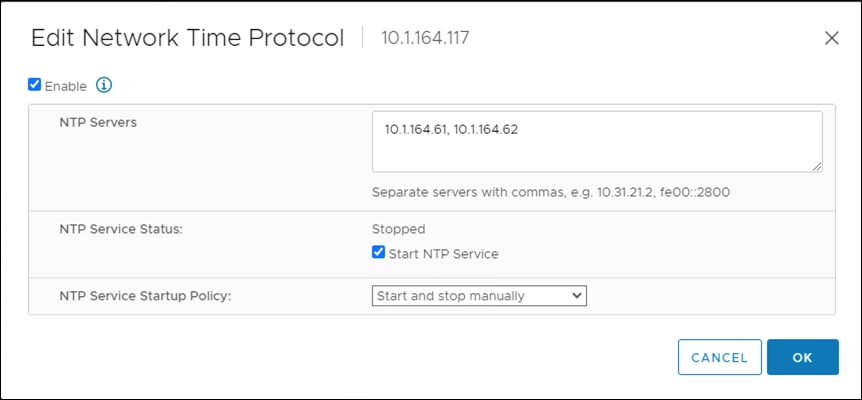Uncheck the Start NTP Service checkbox

(x=378, y=253)
